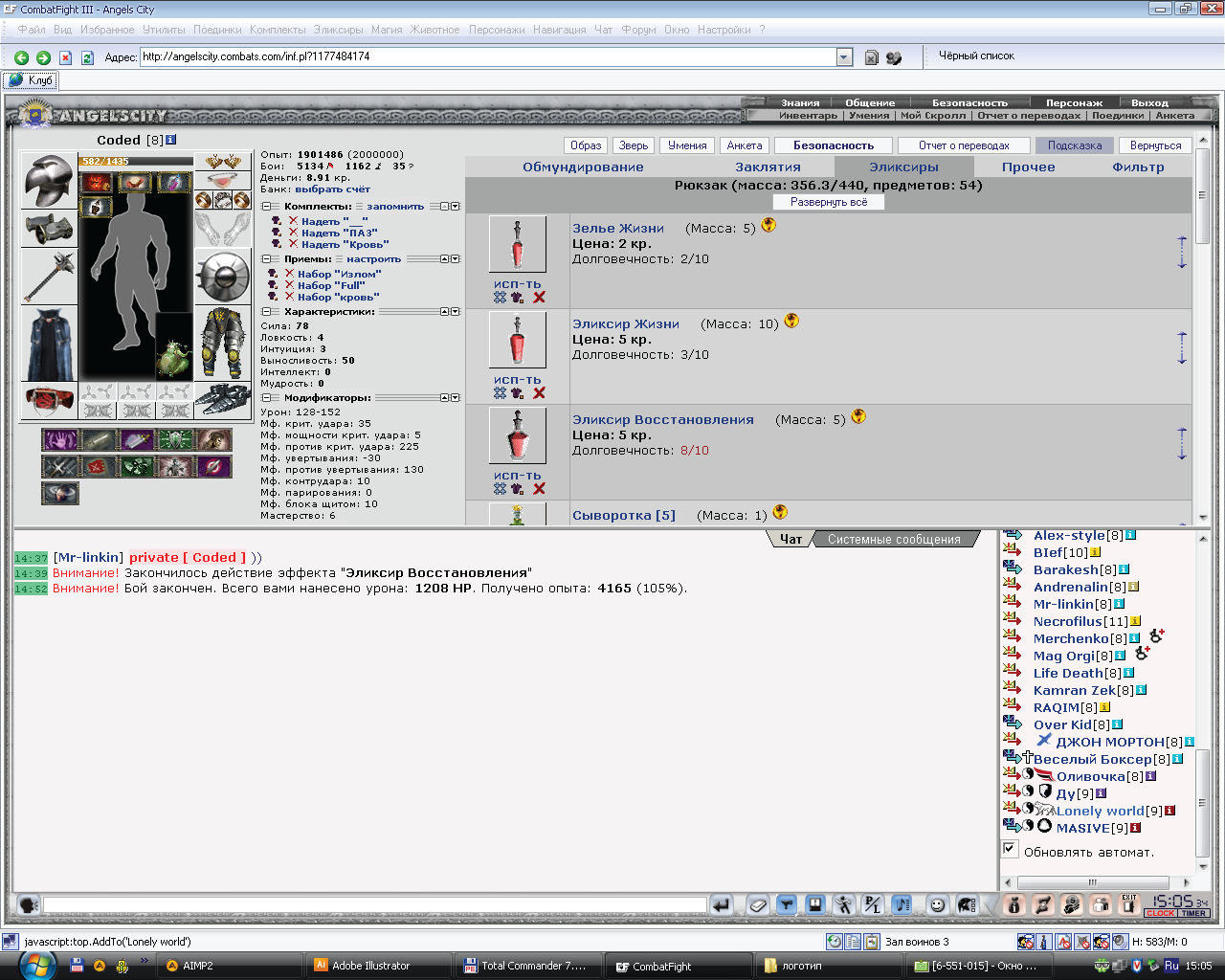Click the spiked mace weapon slot
This screenshot has width=1225, height=980.
point(49,277)
